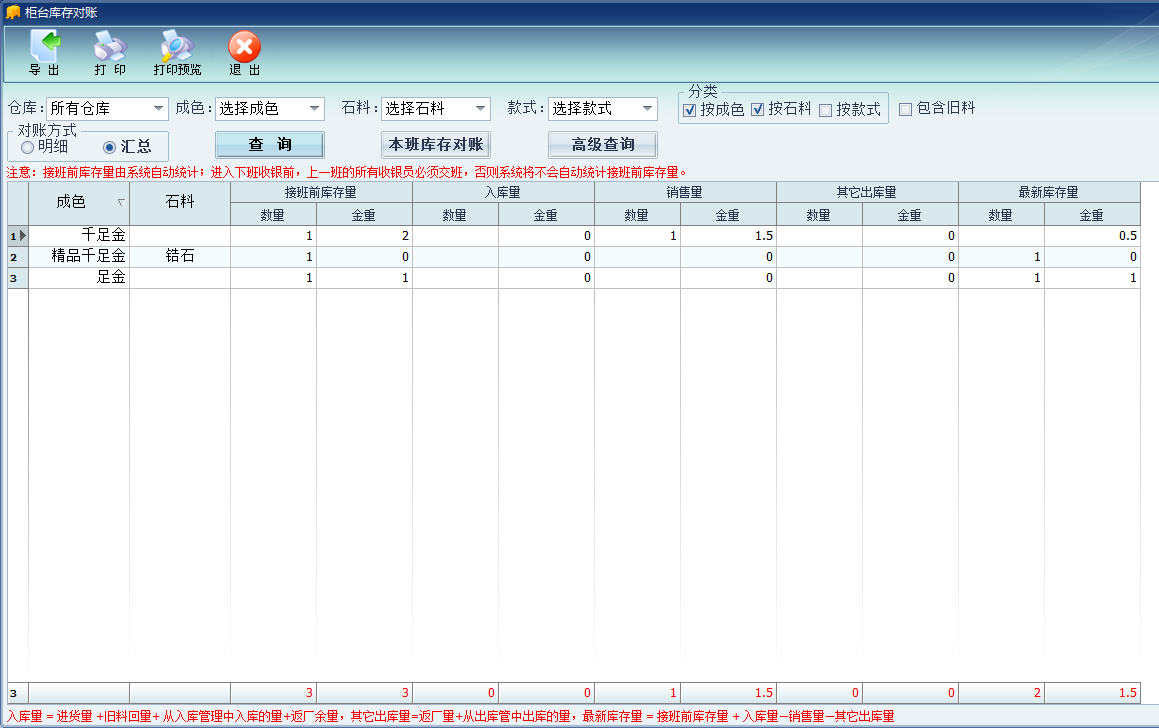Click the Print (打印) printer icon
The width and height of the screenshot is (1159, 728).
pos(110,47)
